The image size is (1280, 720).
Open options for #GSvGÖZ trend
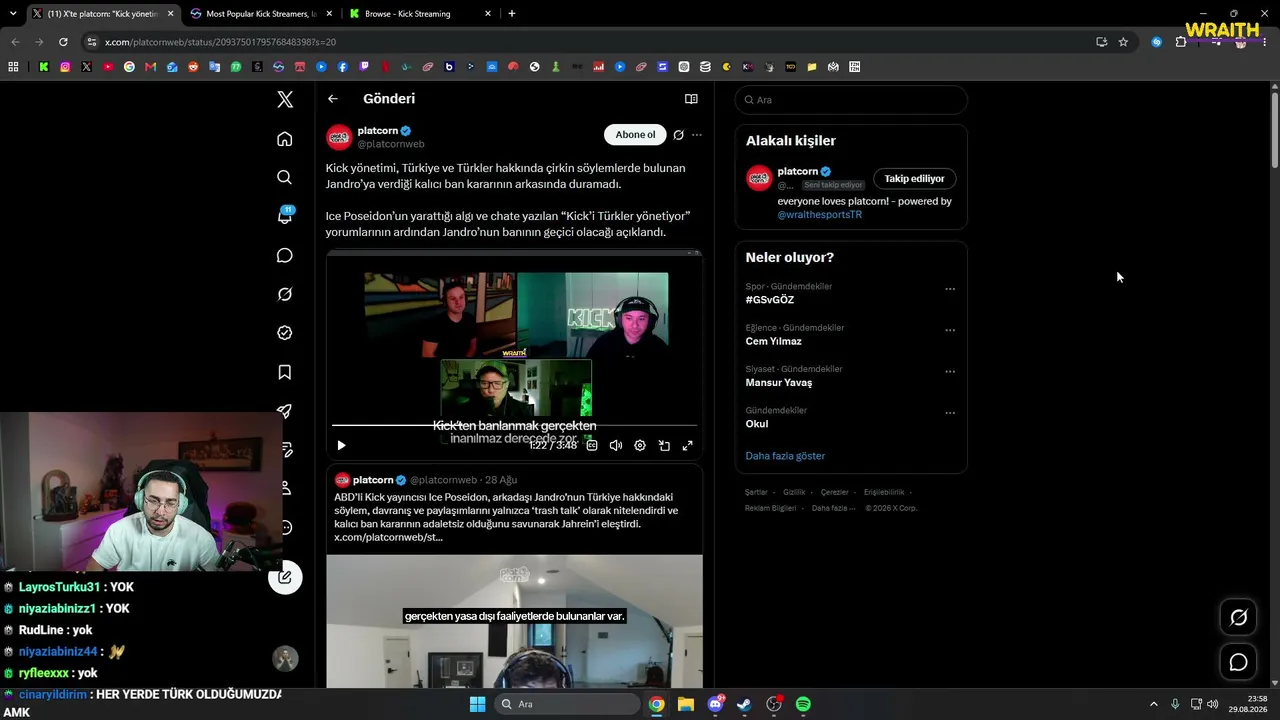pos(950,289)
